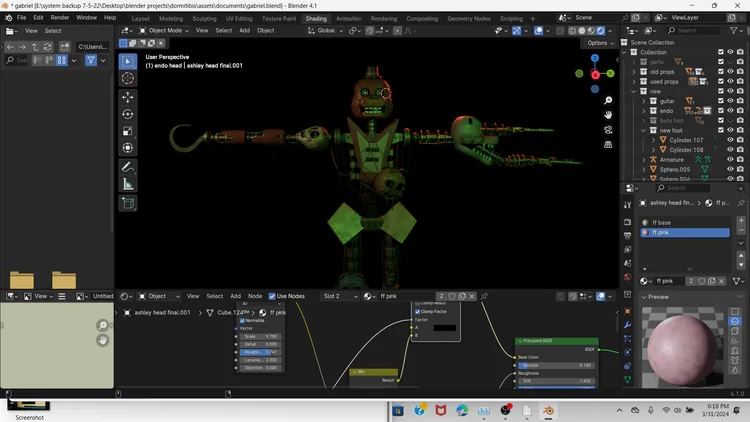Open the Render properties tab
Viewport: 750px width, 422px height.
point(628,222)
